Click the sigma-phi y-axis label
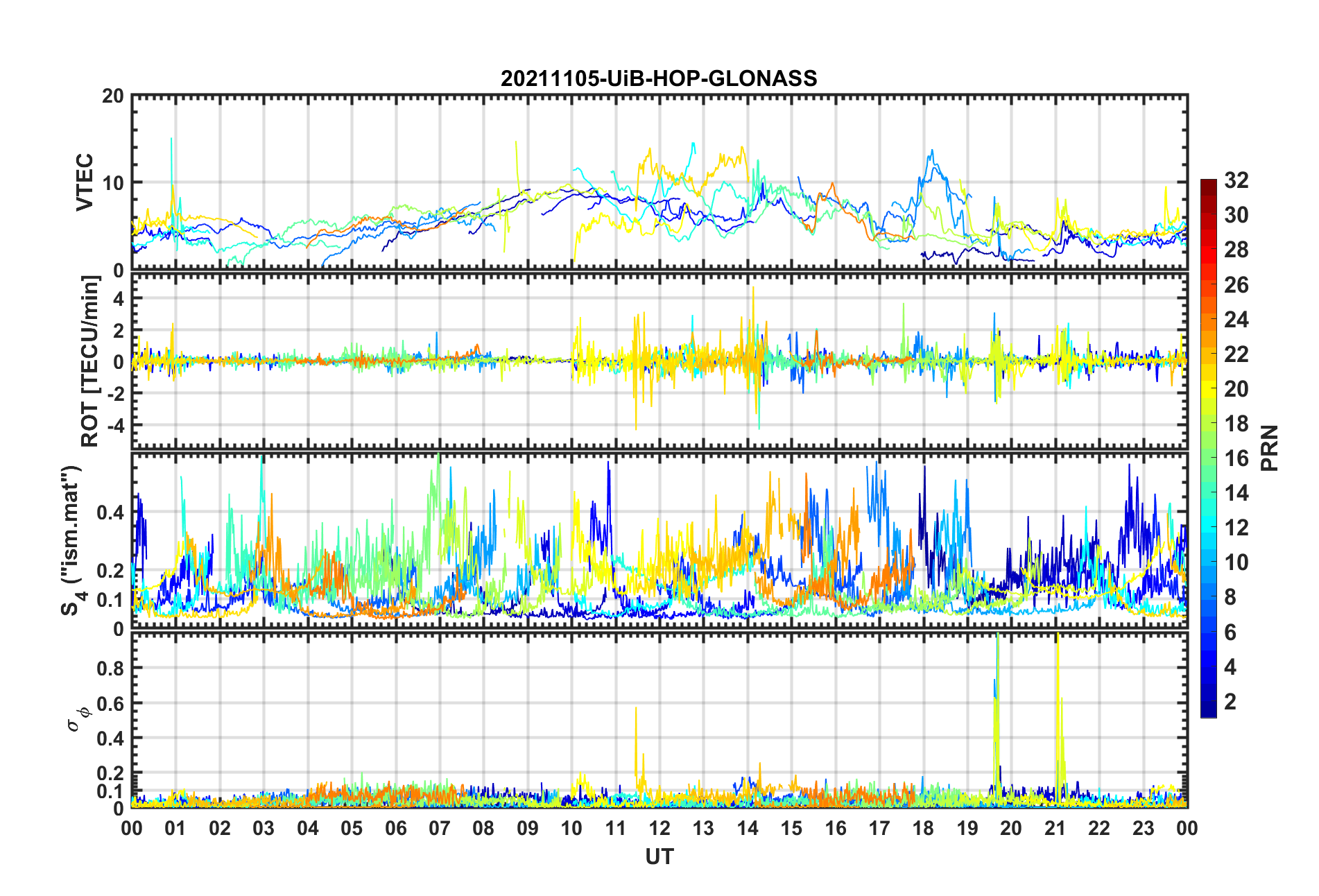 pos(78,719)
